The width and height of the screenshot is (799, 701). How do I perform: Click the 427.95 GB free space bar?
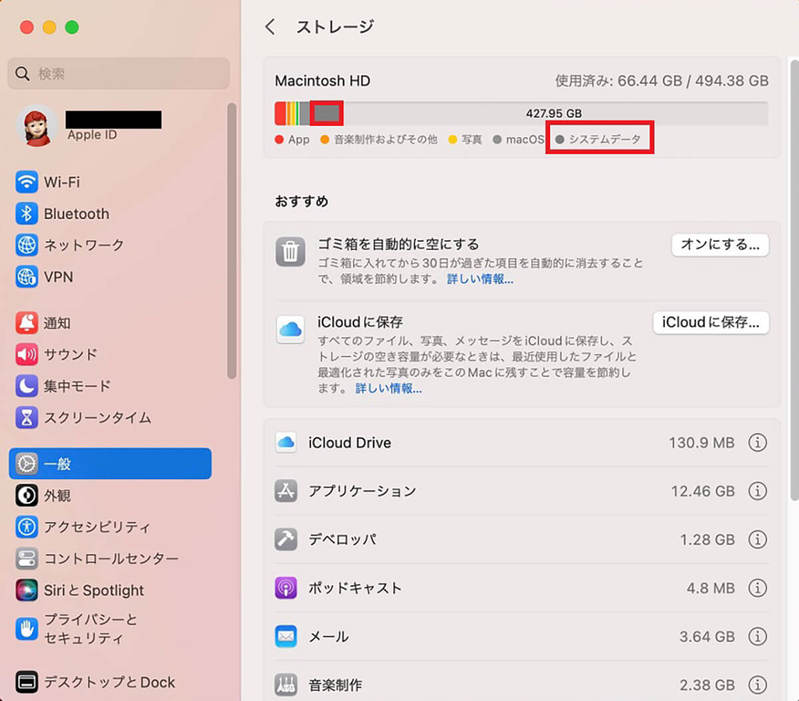coord(555,113)
